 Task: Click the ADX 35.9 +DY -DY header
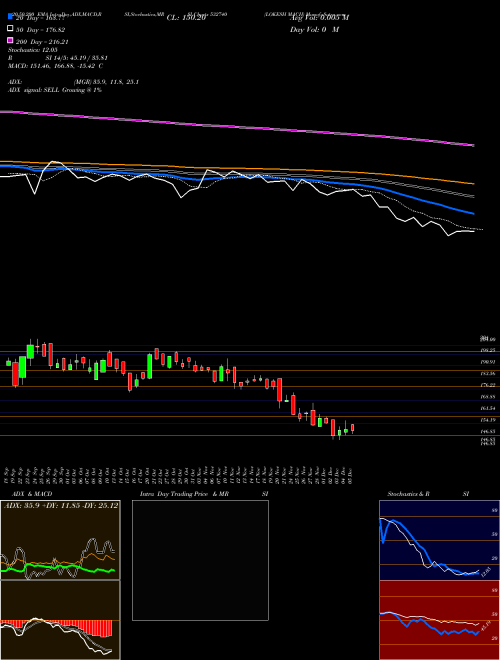click(x=61, y=505)
